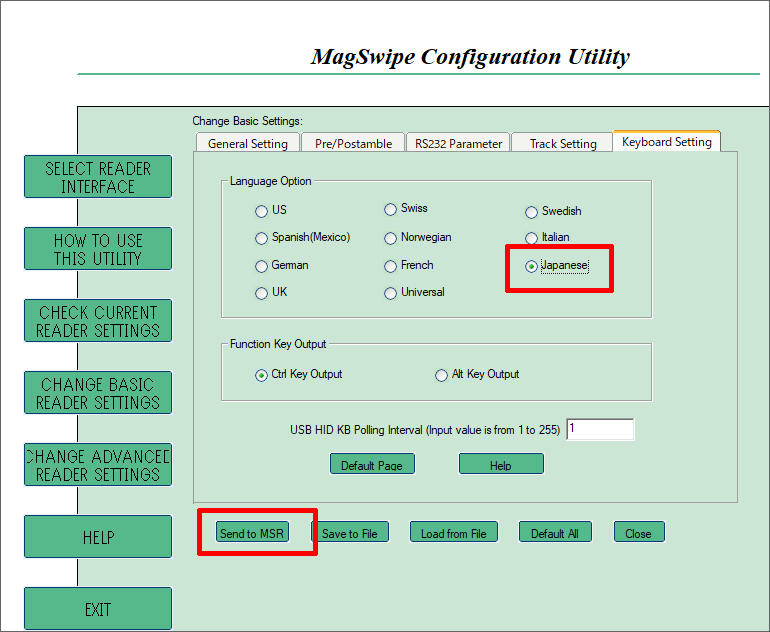Open Change Basic Reader Settings
The width and height of the screenshot is (770, 632).
(x=98, y=393)
